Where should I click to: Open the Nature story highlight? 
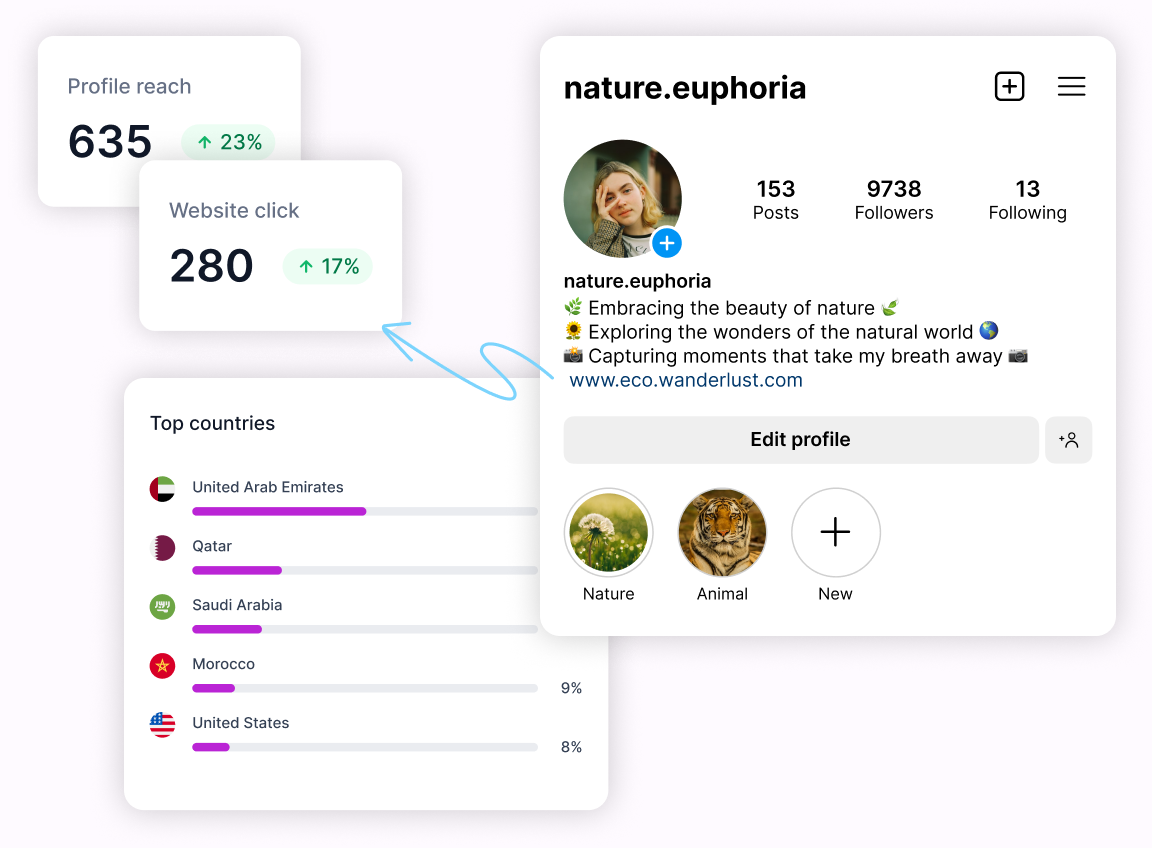point(608,533)
